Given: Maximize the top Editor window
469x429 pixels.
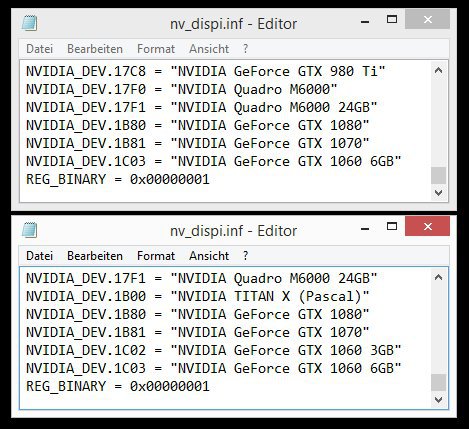Looking at the screenshot, I should pyautogui.click(x=392, y=19).
